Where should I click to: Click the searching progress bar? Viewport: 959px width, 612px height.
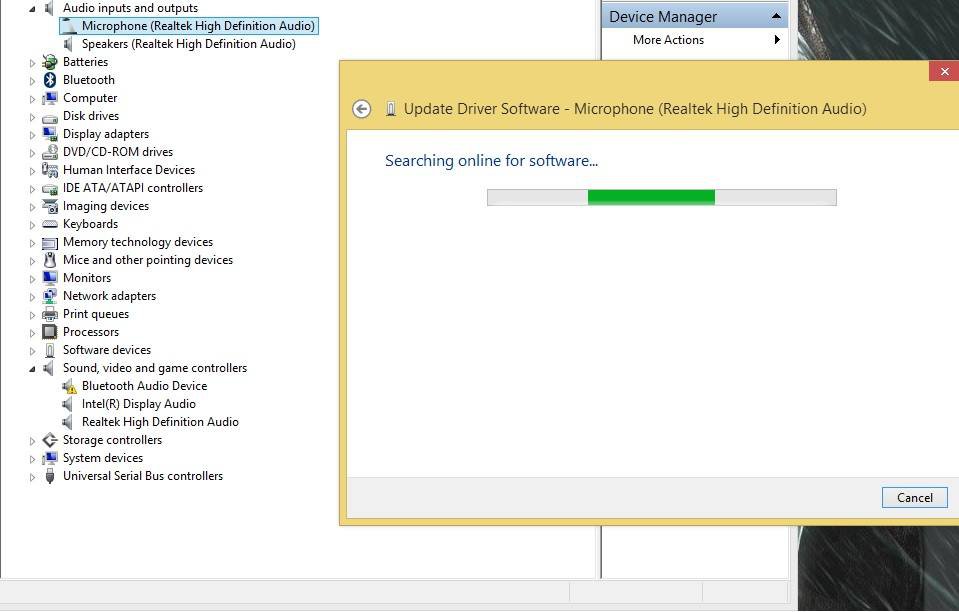coord(662,197)
